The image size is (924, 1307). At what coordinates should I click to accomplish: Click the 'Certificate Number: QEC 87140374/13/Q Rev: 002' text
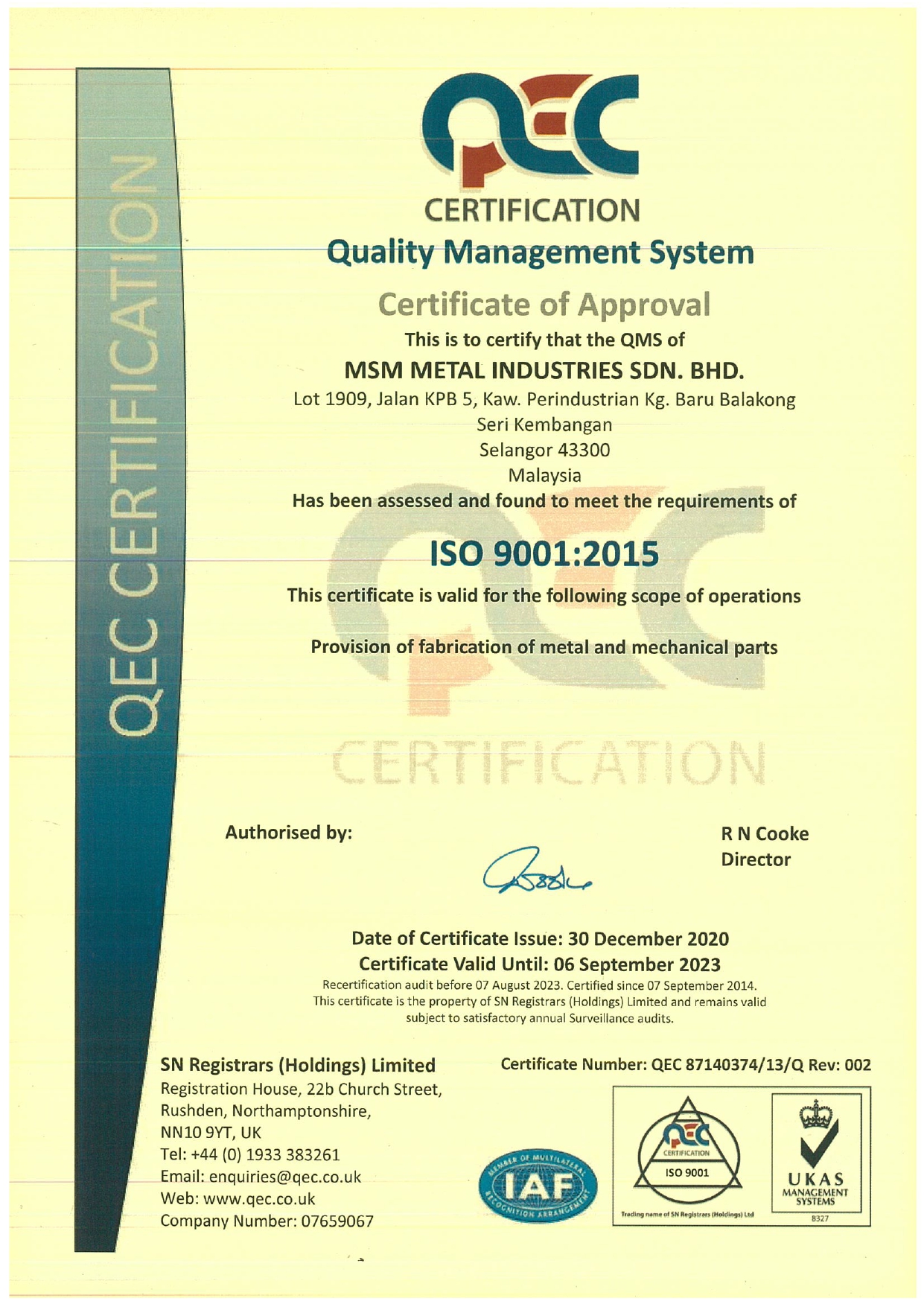pos(686,1065)
